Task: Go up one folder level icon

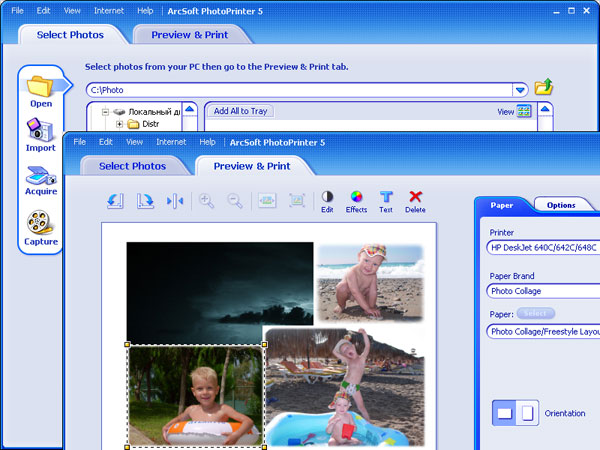Action: [544, 87]
